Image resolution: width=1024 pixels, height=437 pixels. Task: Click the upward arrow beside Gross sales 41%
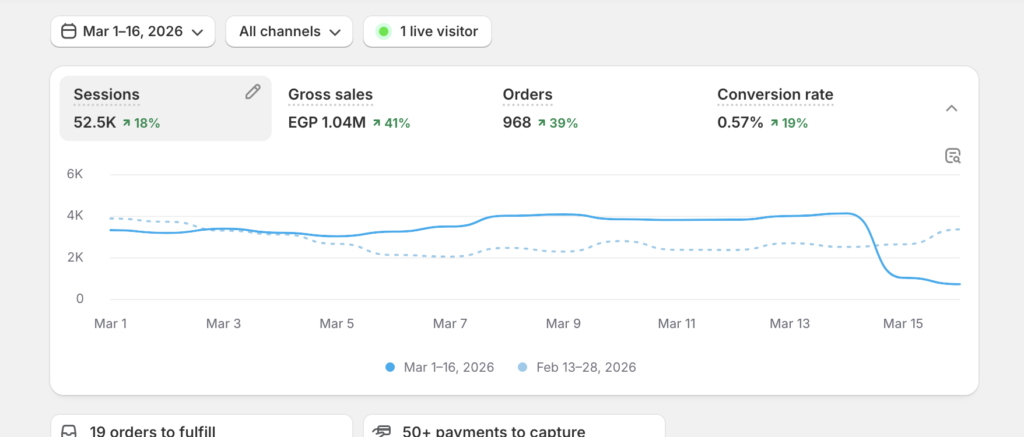coord(377,123)
